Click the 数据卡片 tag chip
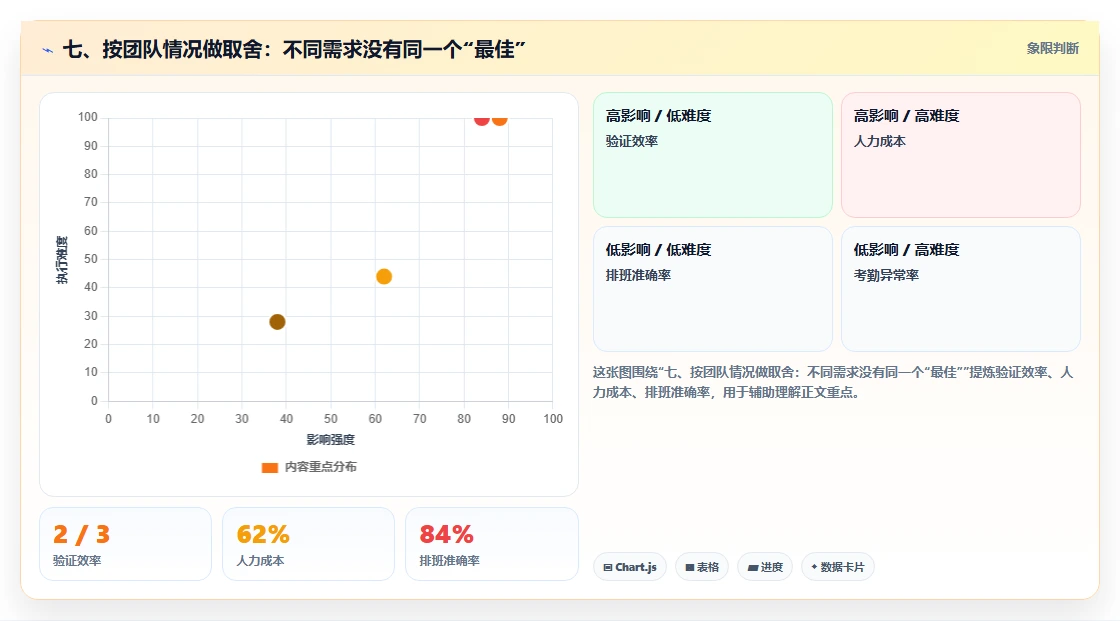1120x621 pixels. click(x=838, y=567)
